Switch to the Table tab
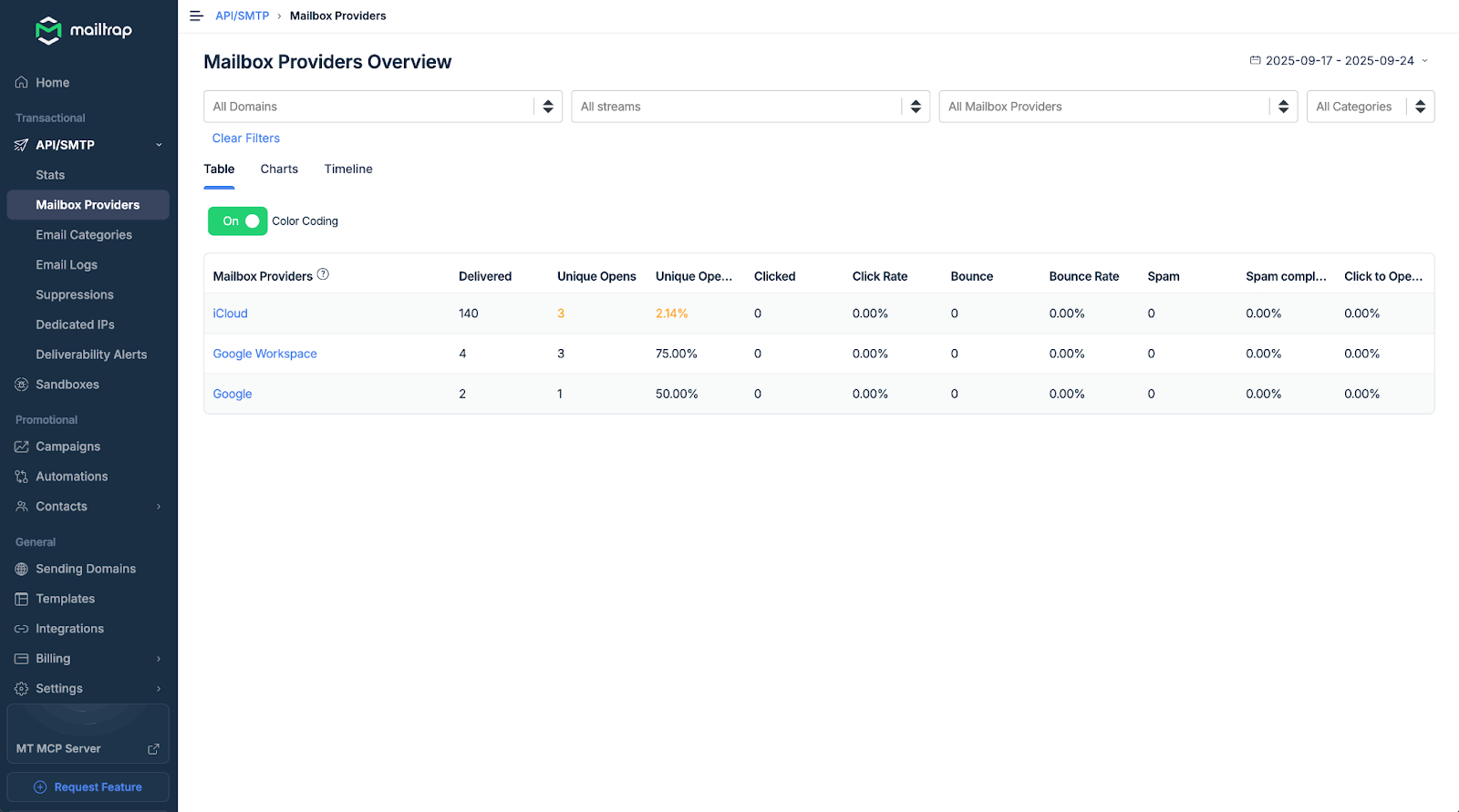 [219, 170]
